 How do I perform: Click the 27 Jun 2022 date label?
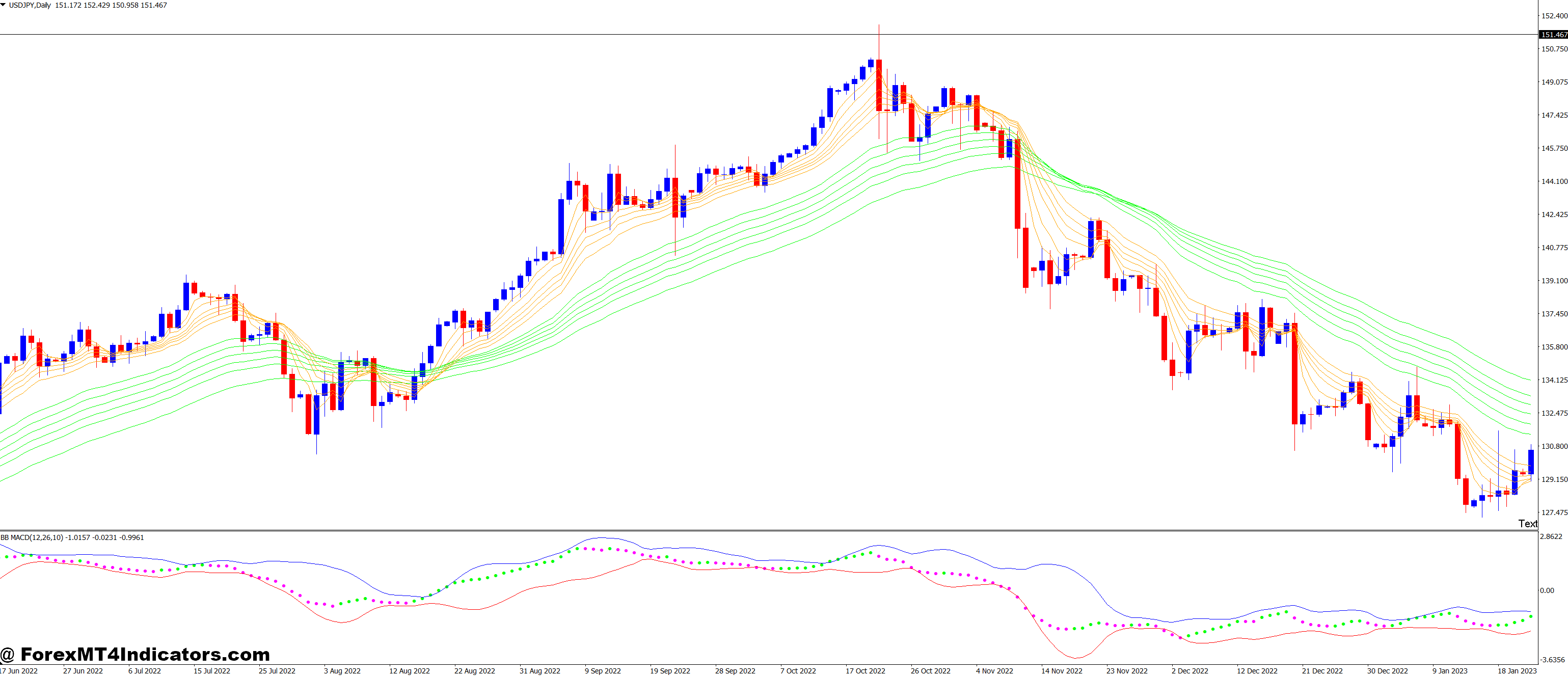tap(83, 670)
